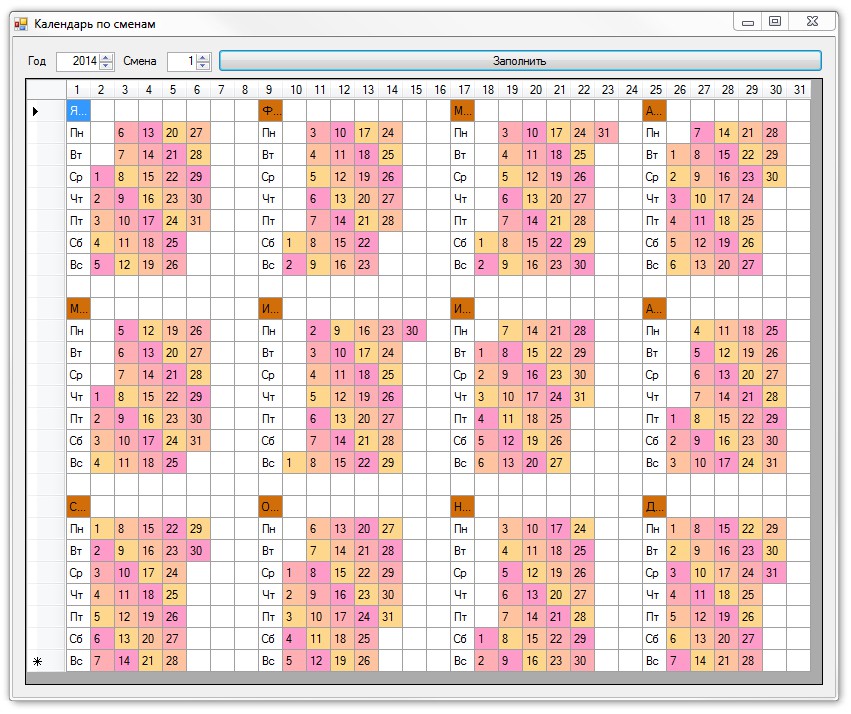851x714 pixels.
Task: Select the О... October month header cell
Action: click(270, 507)
